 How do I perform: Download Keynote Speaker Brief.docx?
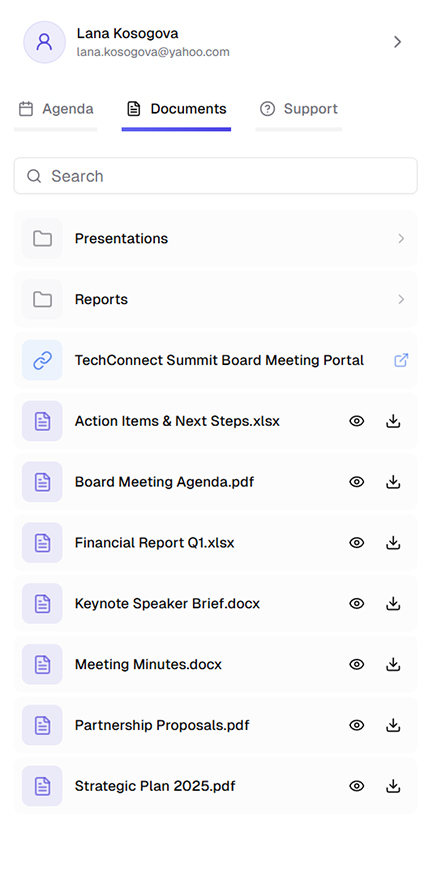click(393, 603)
